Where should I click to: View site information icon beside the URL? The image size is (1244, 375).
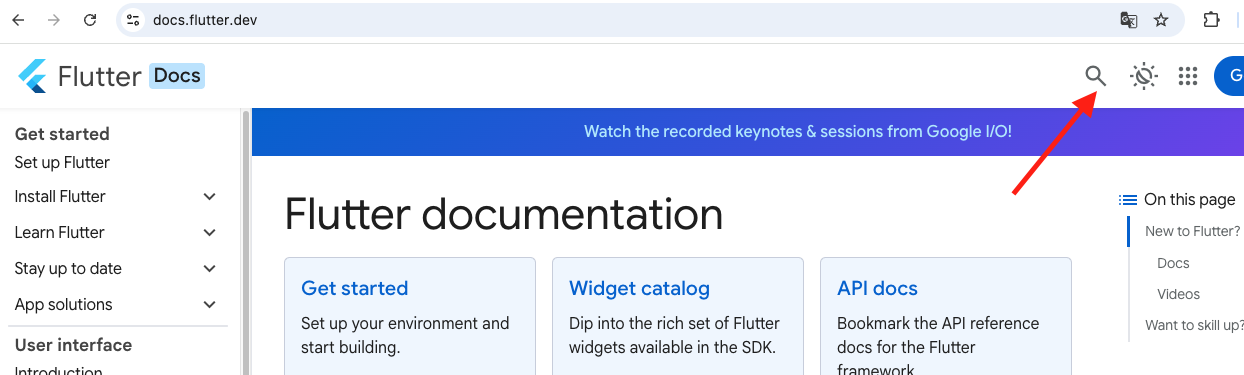133,20
